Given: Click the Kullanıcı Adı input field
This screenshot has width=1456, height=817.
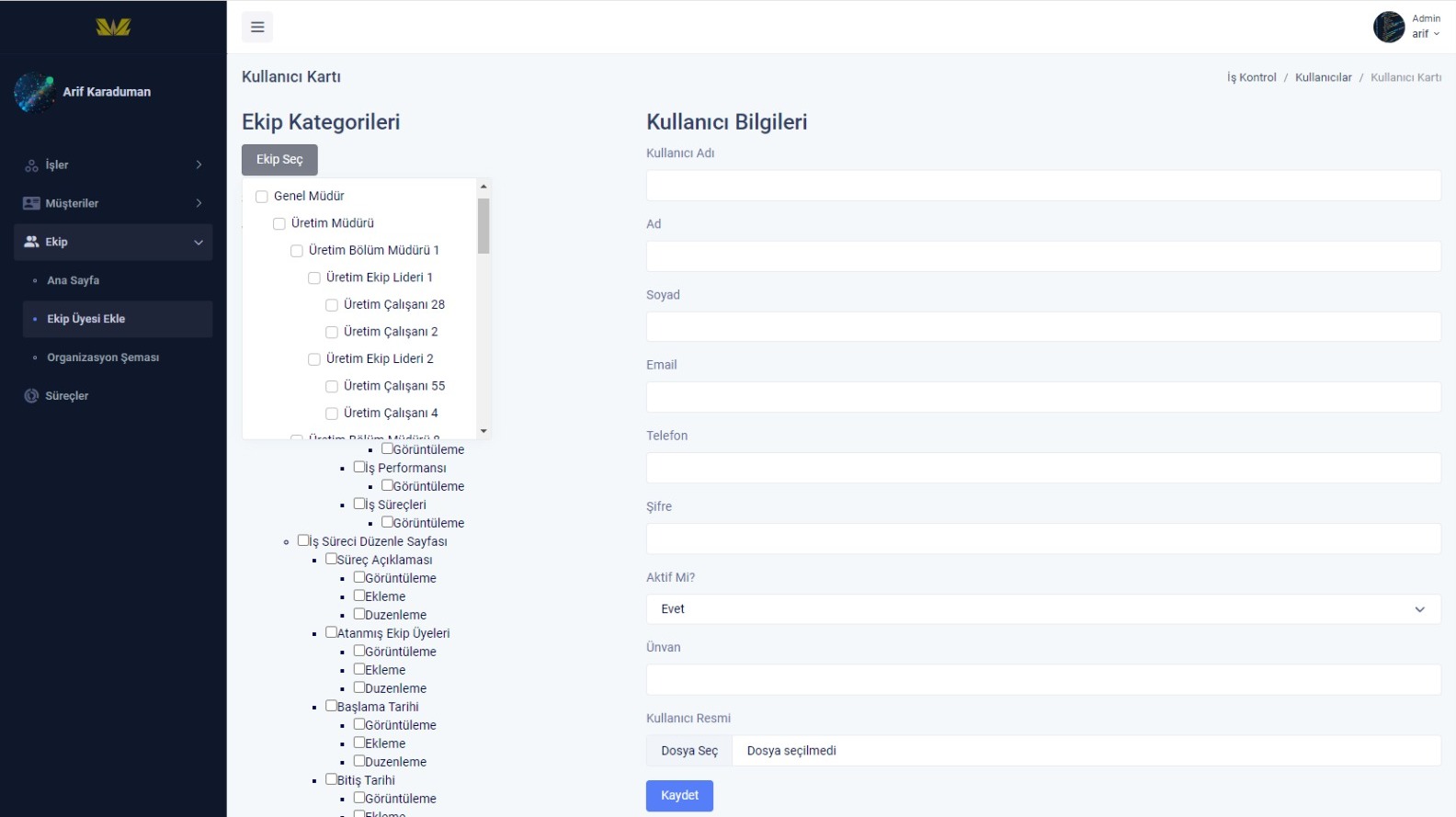Looking at the screenshot, I should tap(1042, 186).
